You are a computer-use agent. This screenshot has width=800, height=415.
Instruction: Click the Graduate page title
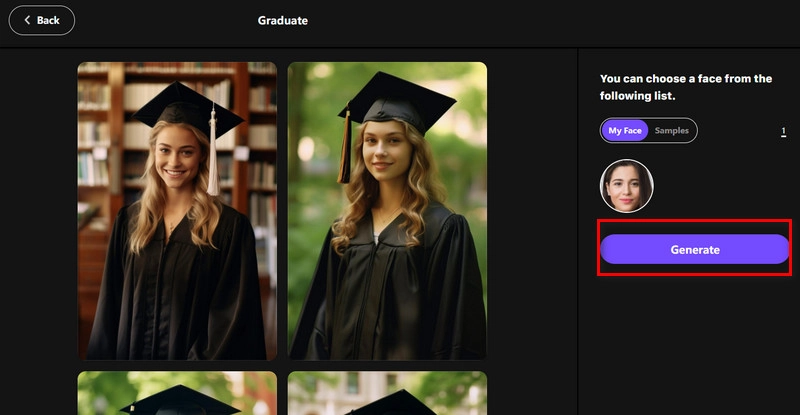[283, 20]
